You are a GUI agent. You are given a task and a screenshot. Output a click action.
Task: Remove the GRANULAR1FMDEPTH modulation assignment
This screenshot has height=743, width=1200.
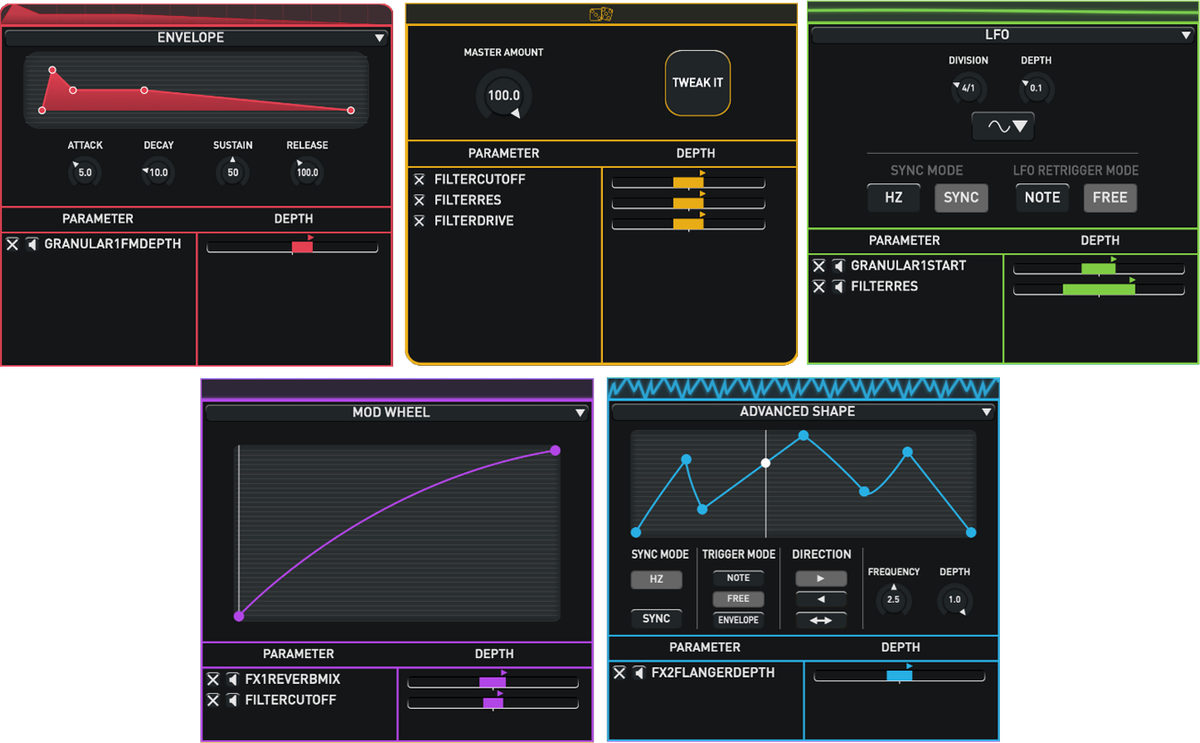point(12,243)
